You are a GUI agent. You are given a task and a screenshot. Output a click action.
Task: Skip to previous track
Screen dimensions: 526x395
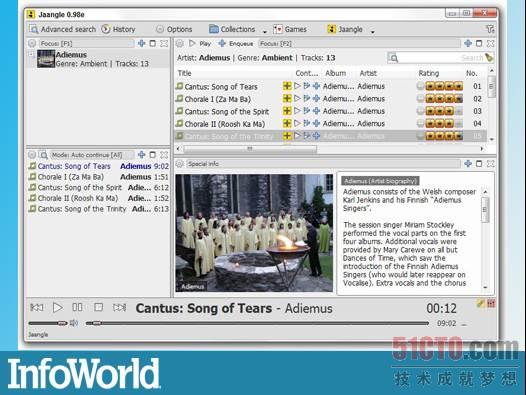(37, 307)
